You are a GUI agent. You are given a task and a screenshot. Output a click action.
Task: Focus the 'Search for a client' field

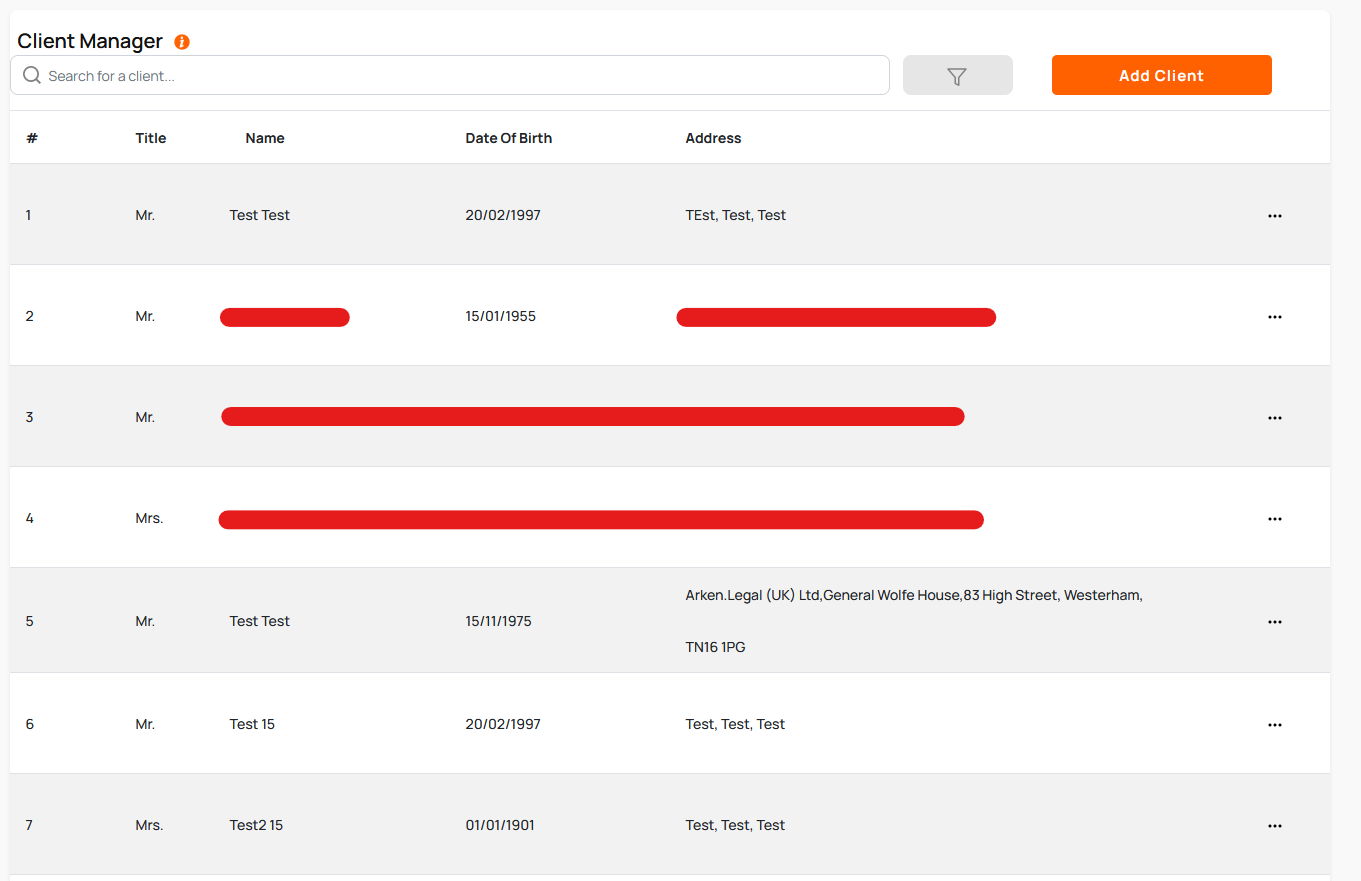[460, 76]
